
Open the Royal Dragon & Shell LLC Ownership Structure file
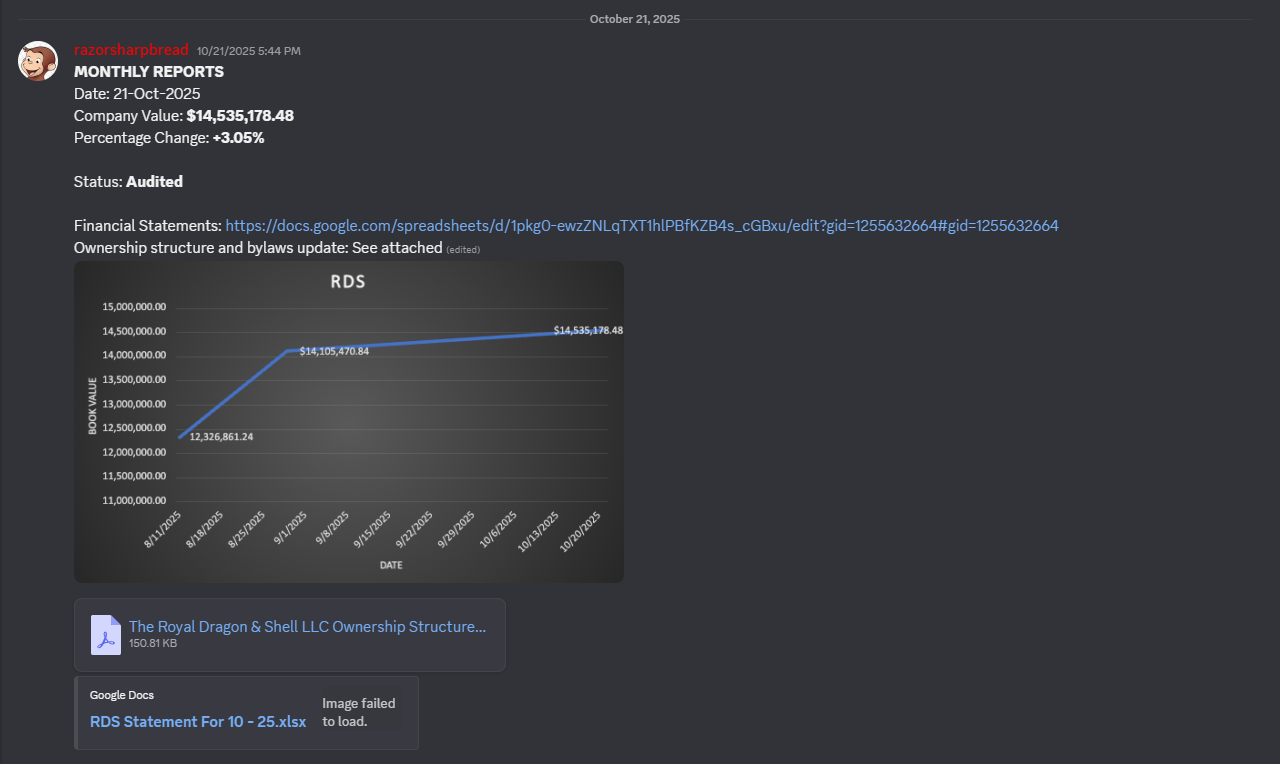(307, 627)
